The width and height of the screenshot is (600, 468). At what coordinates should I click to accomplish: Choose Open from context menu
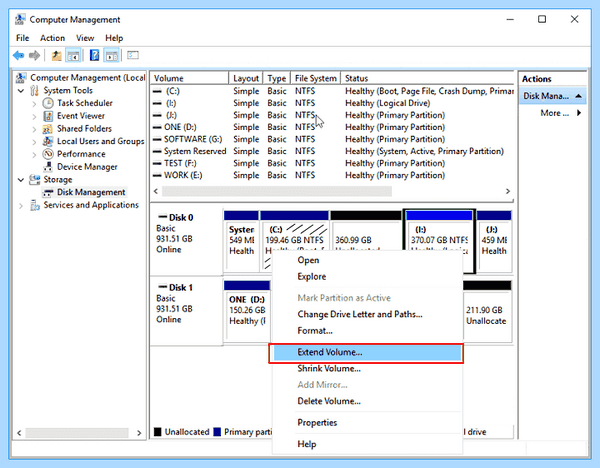[x=366, y=260]
